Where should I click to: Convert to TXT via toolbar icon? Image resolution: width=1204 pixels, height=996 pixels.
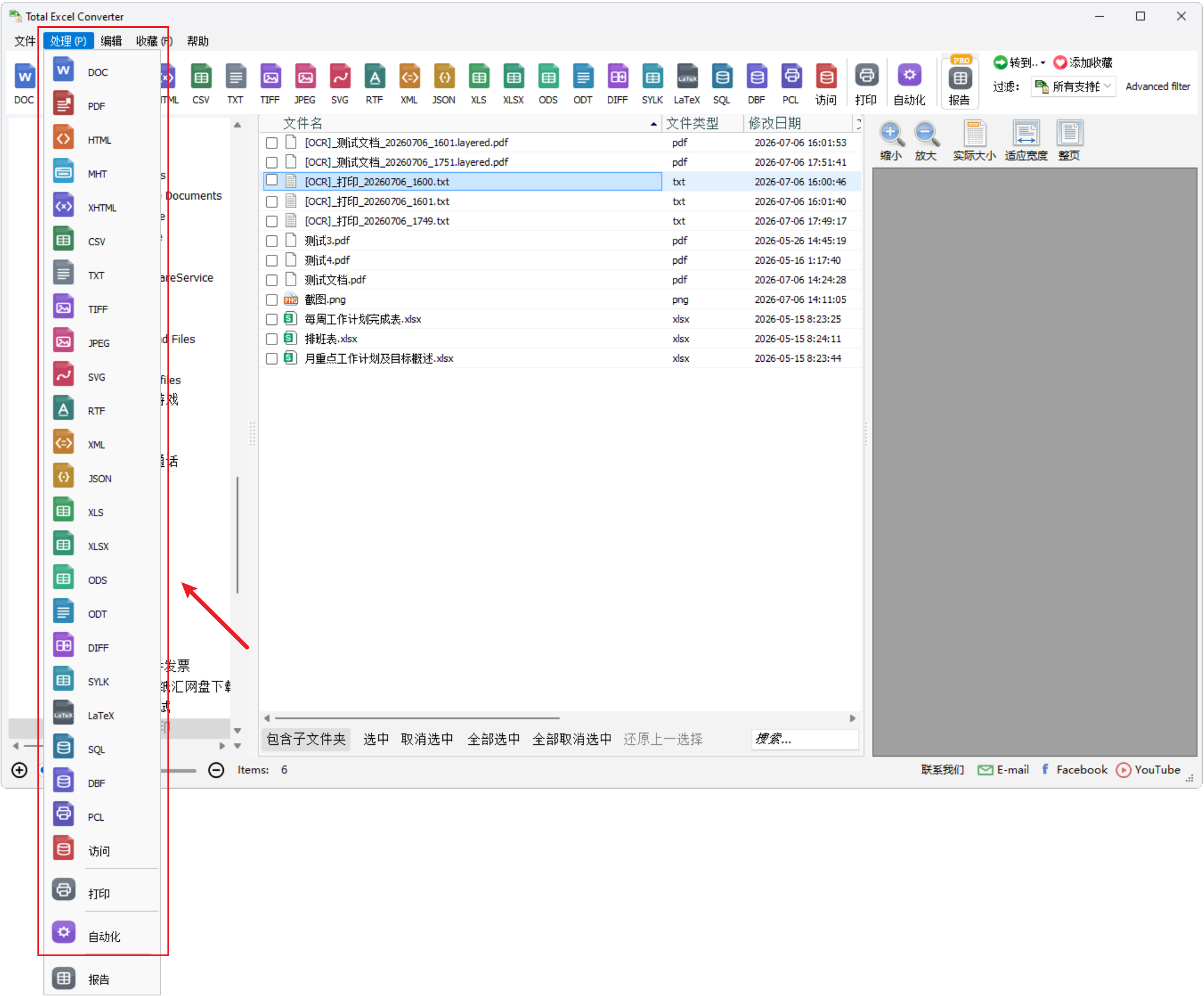tap(236, 84)
